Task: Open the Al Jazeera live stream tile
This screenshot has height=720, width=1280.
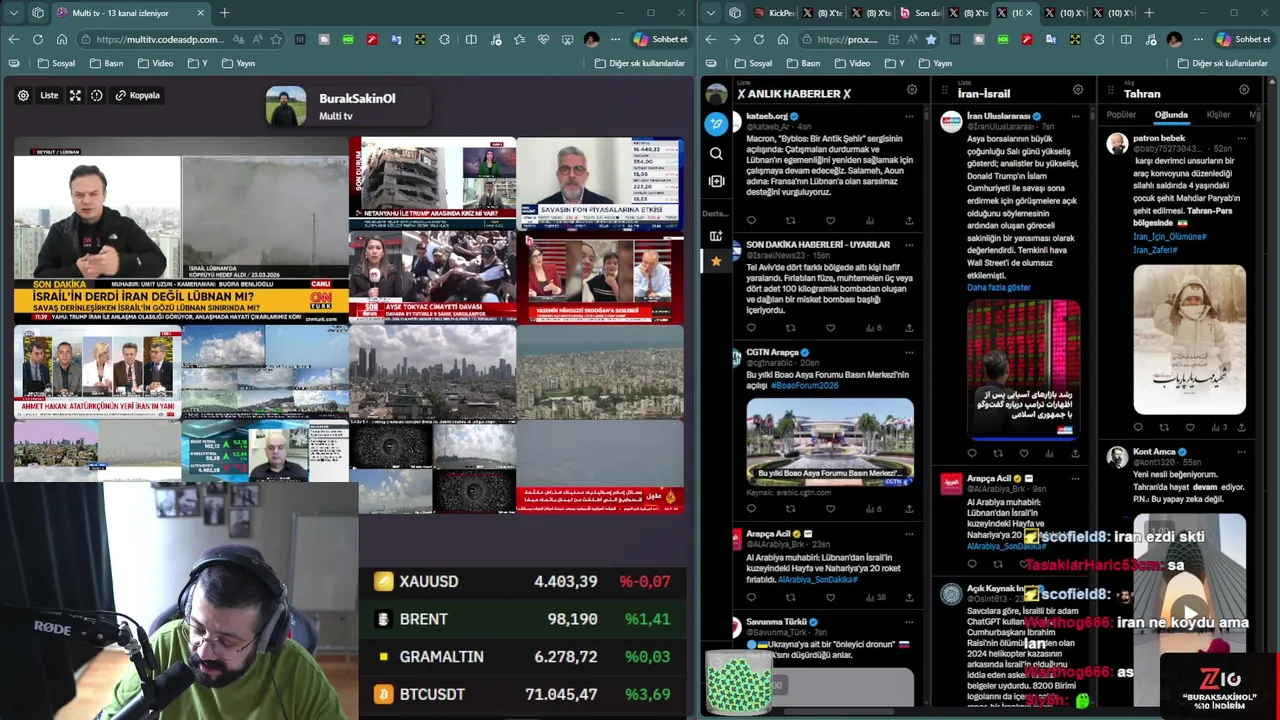Action: click(x=600, y=466)
